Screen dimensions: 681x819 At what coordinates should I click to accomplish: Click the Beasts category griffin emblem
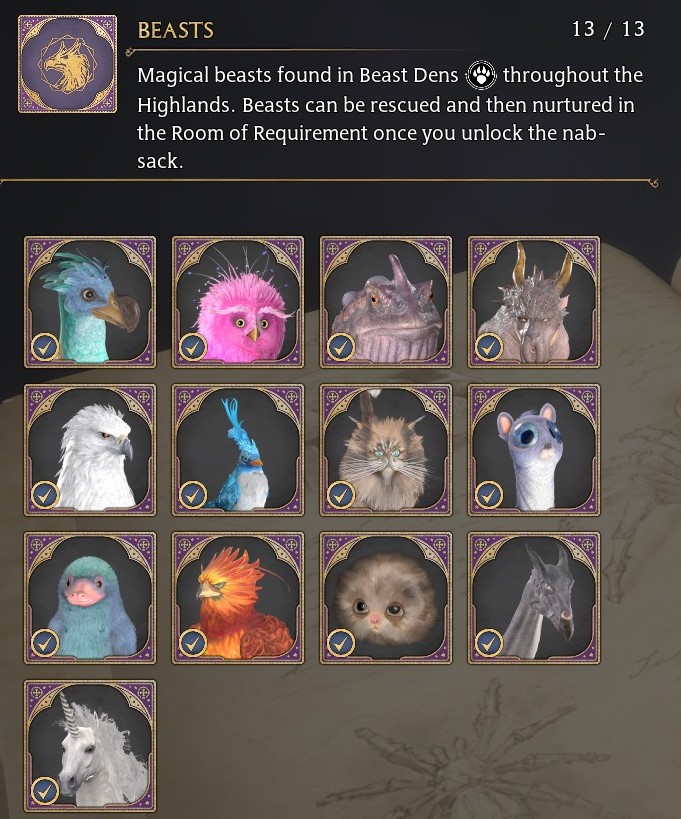(x=67, y=64)
